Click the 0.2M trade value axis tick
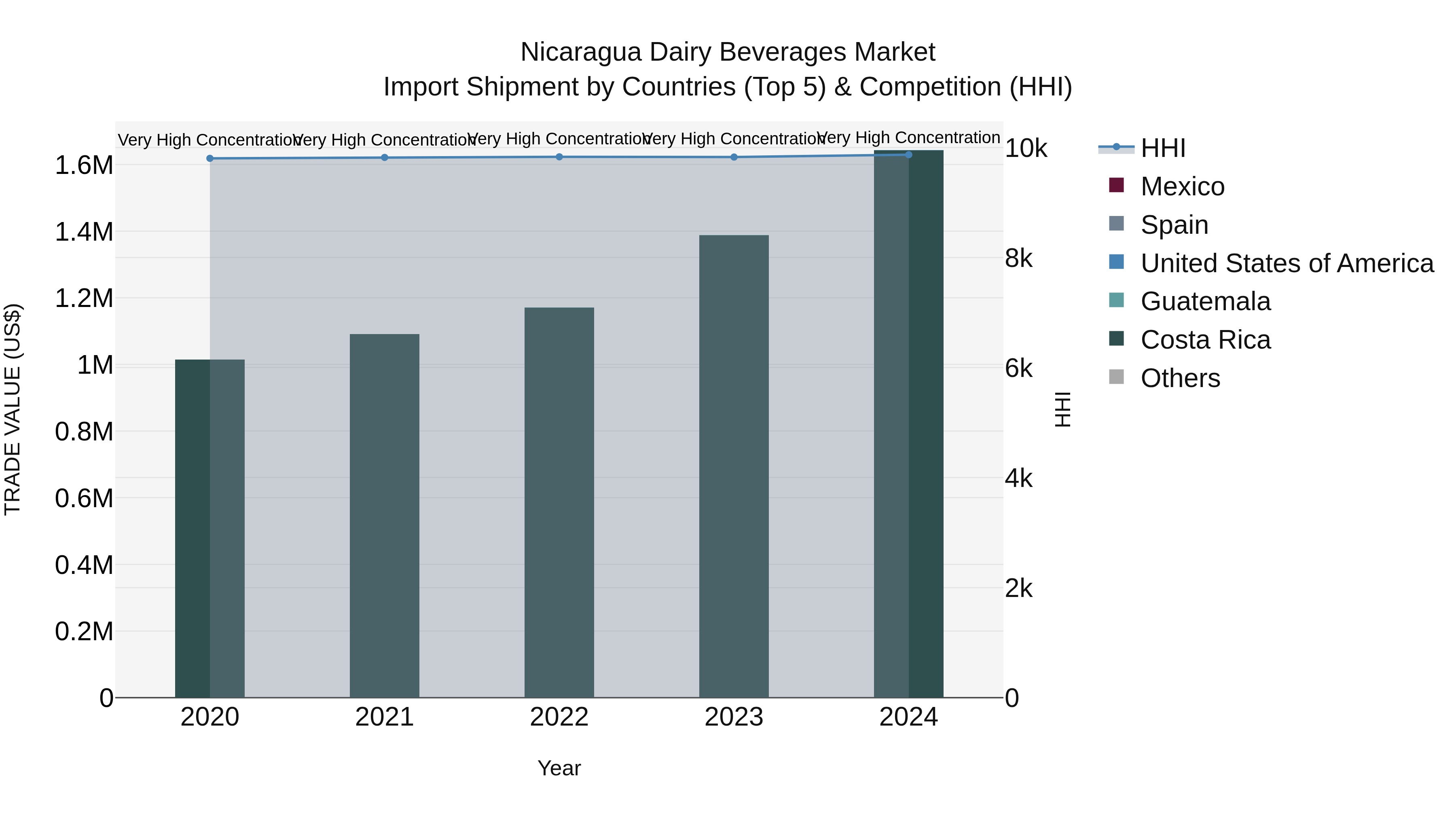The image size is (1456, 819). tap(84, 631)
